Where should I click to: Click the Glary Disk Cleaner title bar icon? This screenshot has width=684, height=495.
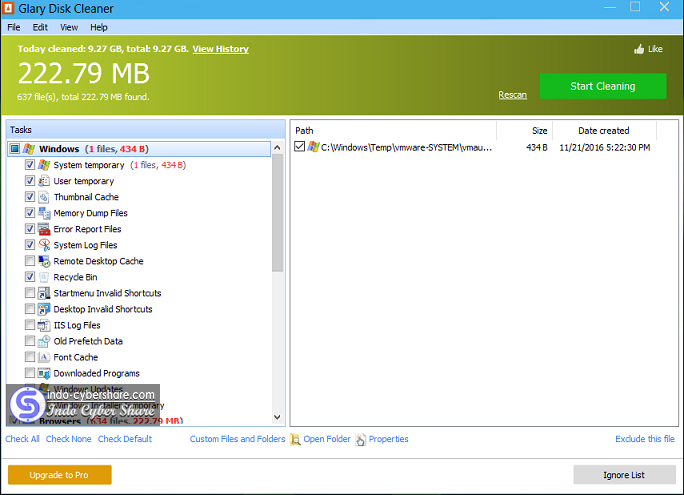coord(8,8)
